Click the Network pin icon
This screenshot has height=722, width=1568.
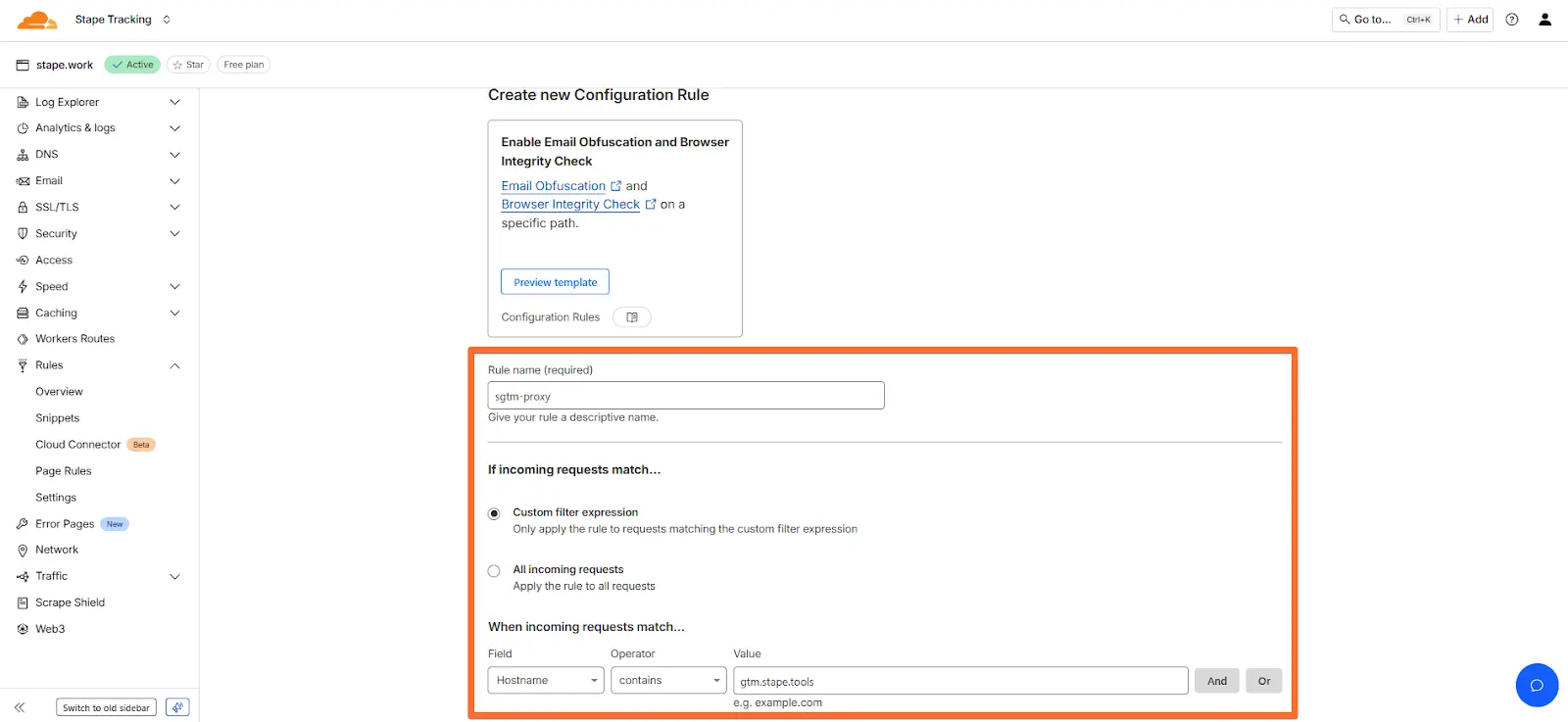(23, 551)
